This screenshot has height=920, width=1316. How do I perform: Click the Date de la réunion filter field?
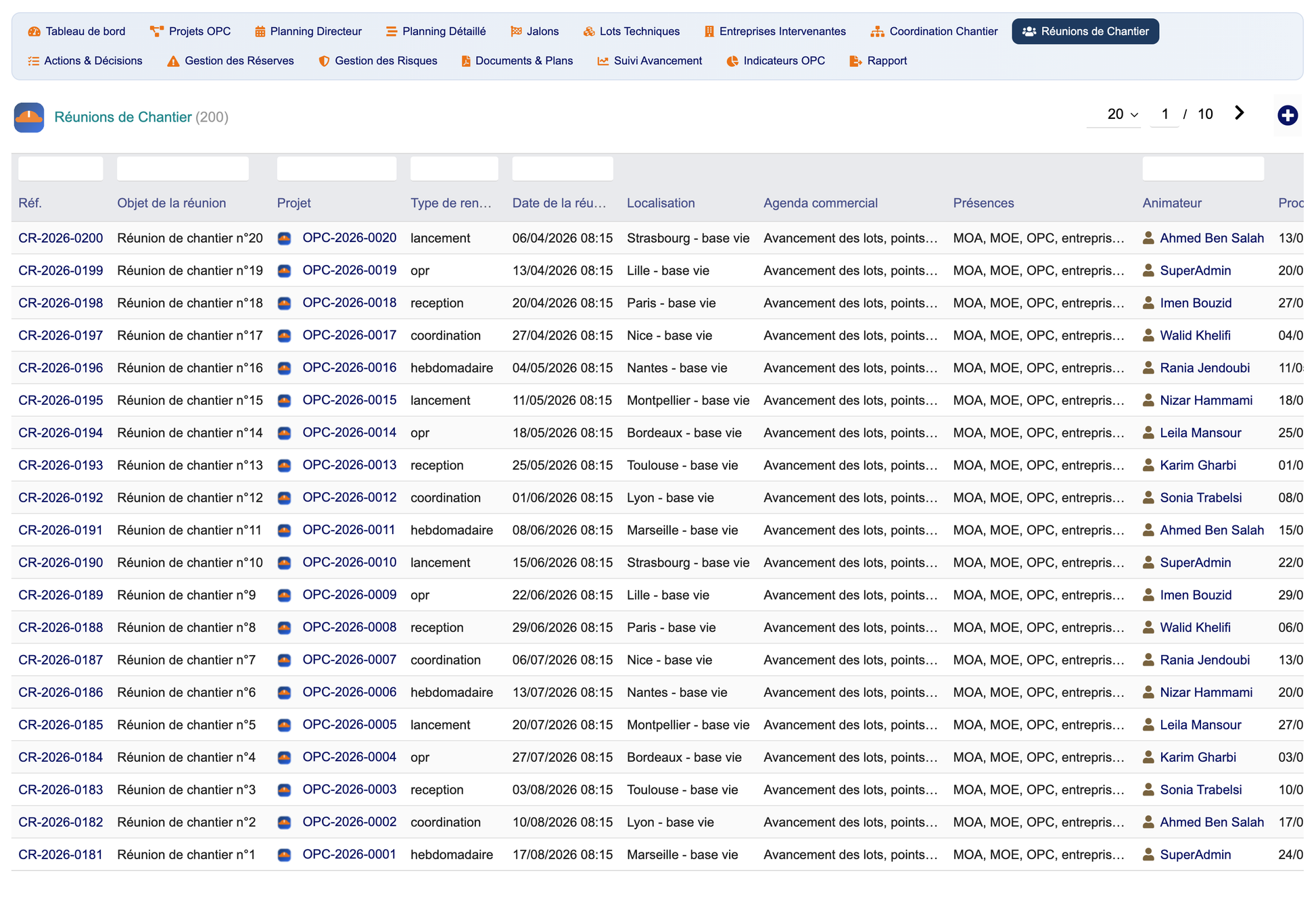click(563, 168)
